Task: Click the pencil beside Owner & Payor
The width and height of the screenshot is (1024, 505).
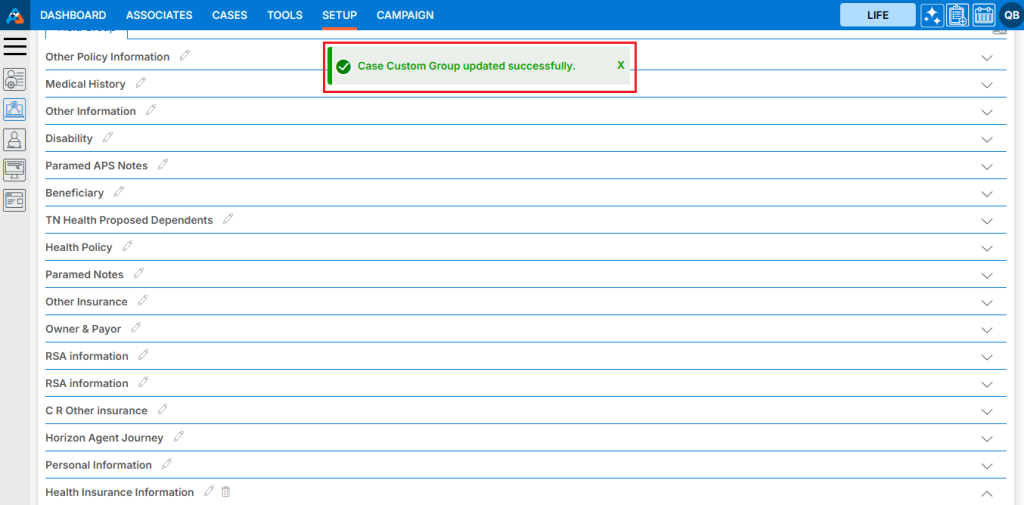Action: click(136, 328)
